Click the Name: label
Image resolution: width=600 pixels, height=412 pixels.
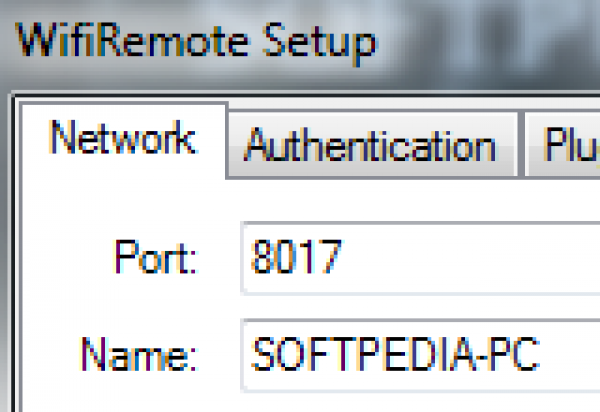(139, 354)
